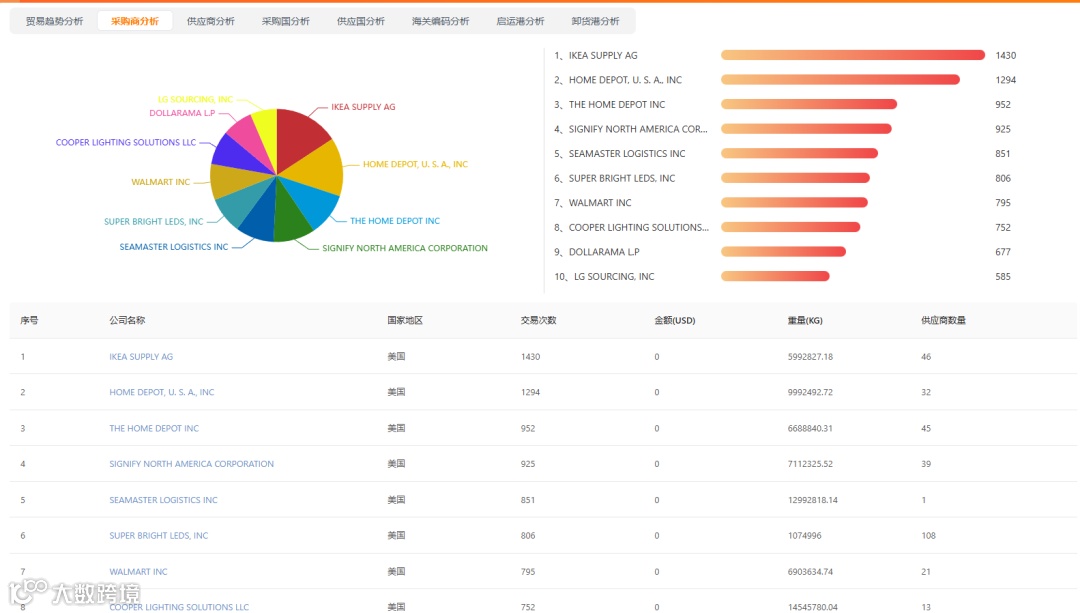The image size is (1080, 613).
Task: Click the DOLLARAMA L.P pie chart label
Action: 182,113
